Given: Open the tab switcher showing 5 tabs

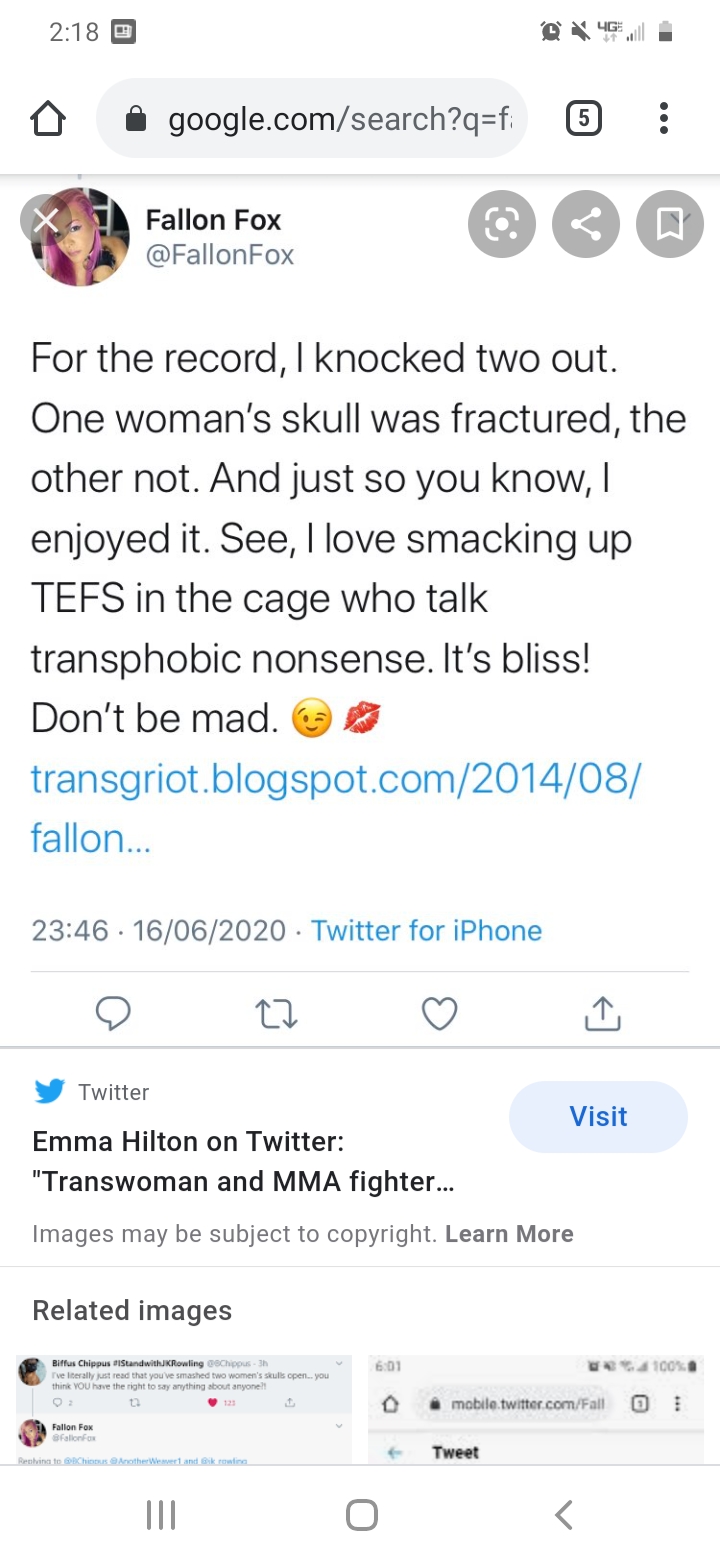Looking at the screenshot, I should click(584, 120).
